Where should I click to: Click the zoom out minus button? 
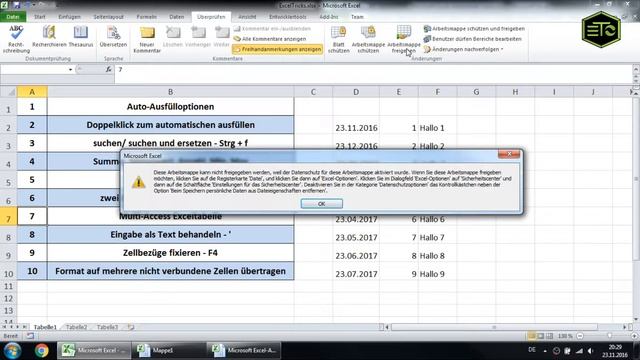(580, 336)
